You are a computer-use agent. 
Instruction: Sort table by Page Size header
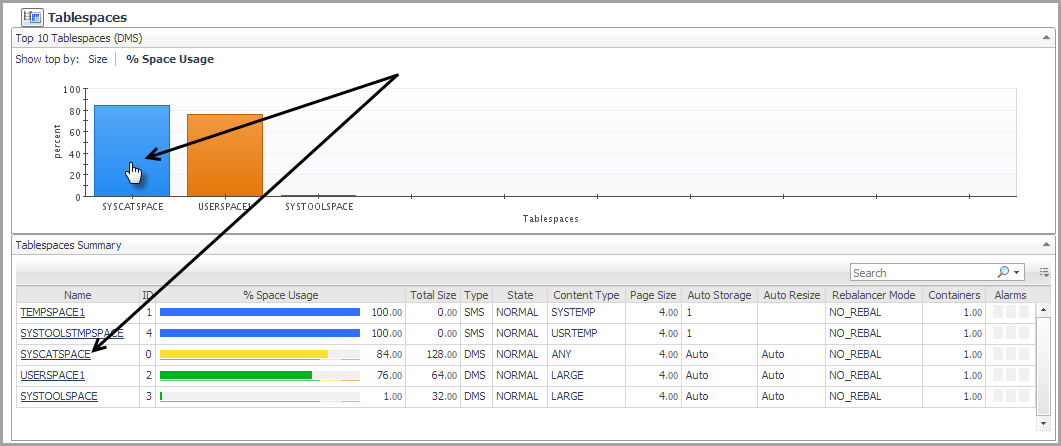coord(653,295)
